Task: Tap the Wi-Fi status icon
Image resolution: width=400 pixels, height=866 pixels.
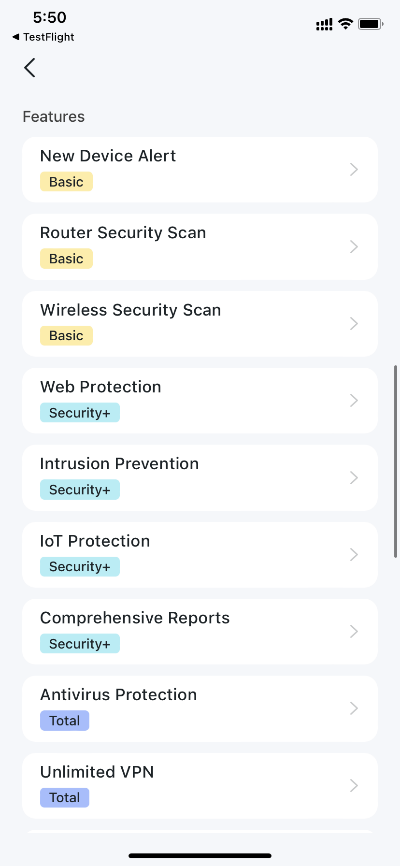Action: (x=346, y=24)
